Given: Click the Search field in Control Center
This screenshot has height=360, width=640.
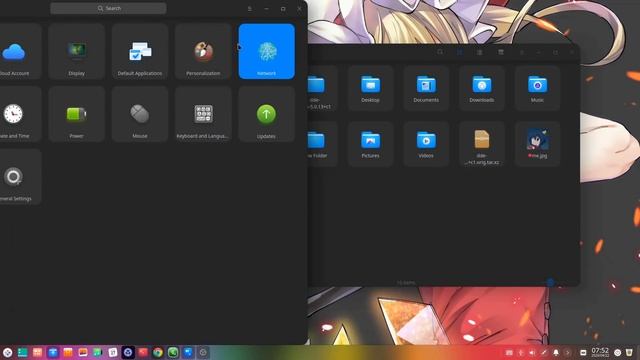Looking at the screenshot, I should click(x=108, y=8).
